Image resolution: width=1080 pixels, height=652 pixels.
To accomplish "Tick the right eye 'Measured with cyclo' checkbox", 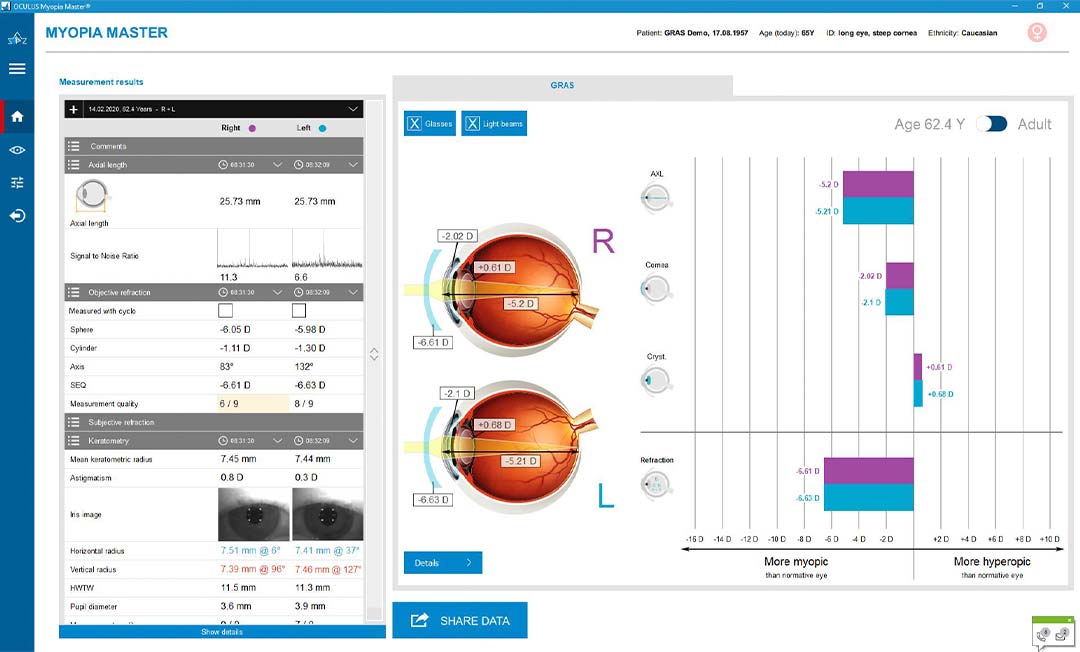I will coord(225,311).
